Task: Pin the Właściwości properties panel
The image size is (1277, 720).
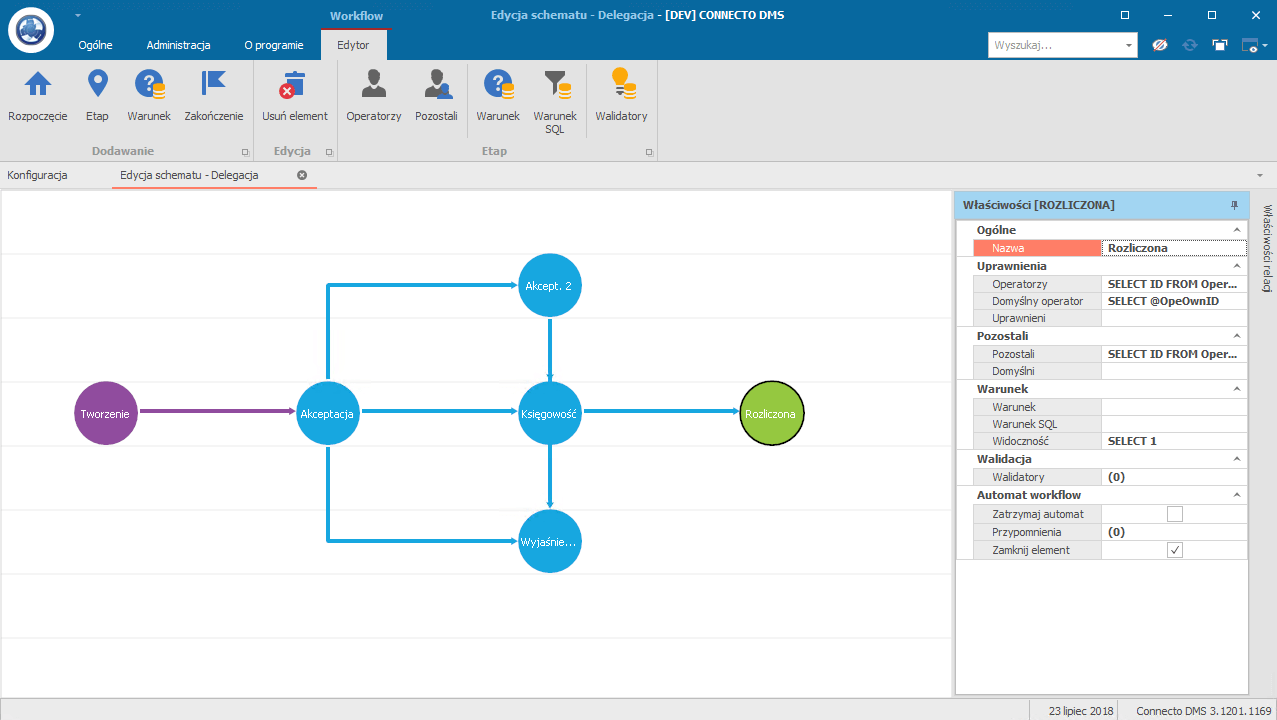Action: coord(1234,205)
